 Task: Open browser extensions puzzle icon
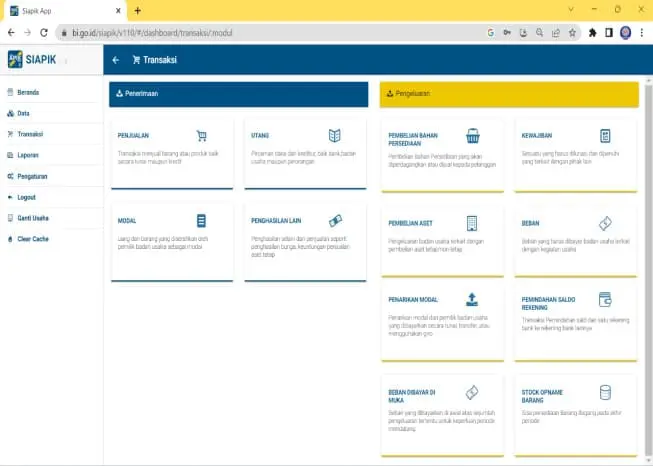[x=592, y=32]
